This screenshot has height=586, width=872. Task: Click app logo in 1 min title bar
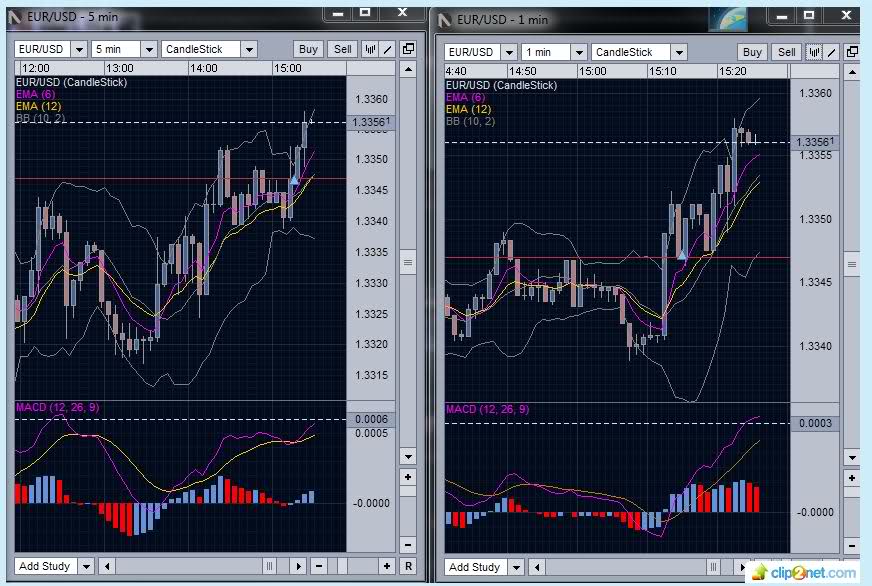(444, 21)
